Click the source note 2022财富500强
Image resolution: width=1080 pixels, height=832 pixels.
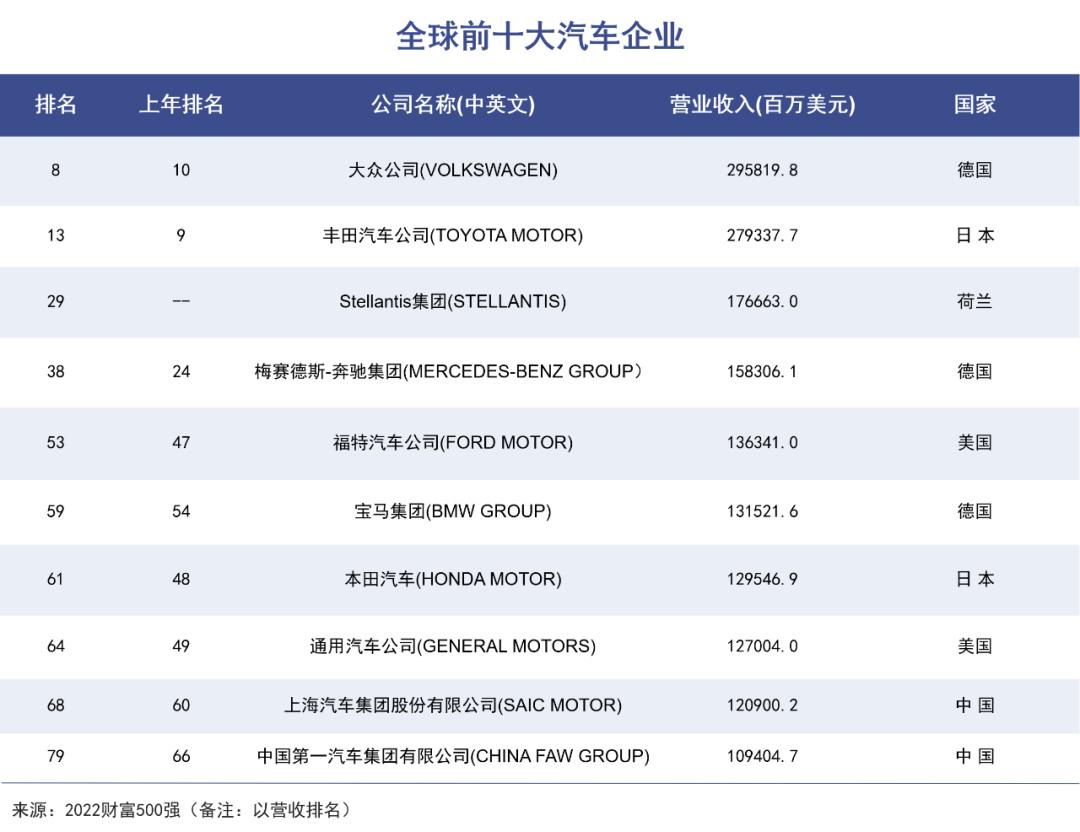click(x=123, y=810)
